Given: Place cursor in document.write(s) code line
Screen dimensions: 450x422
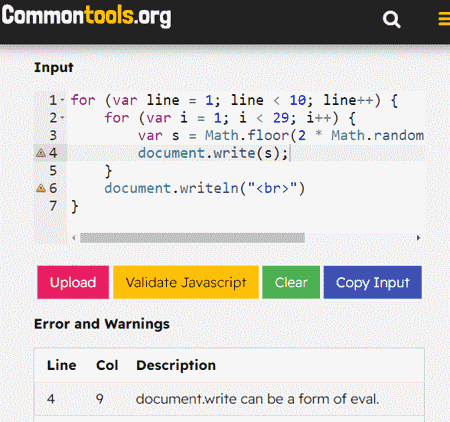Looking at the screenshot, I should [213, 153].
